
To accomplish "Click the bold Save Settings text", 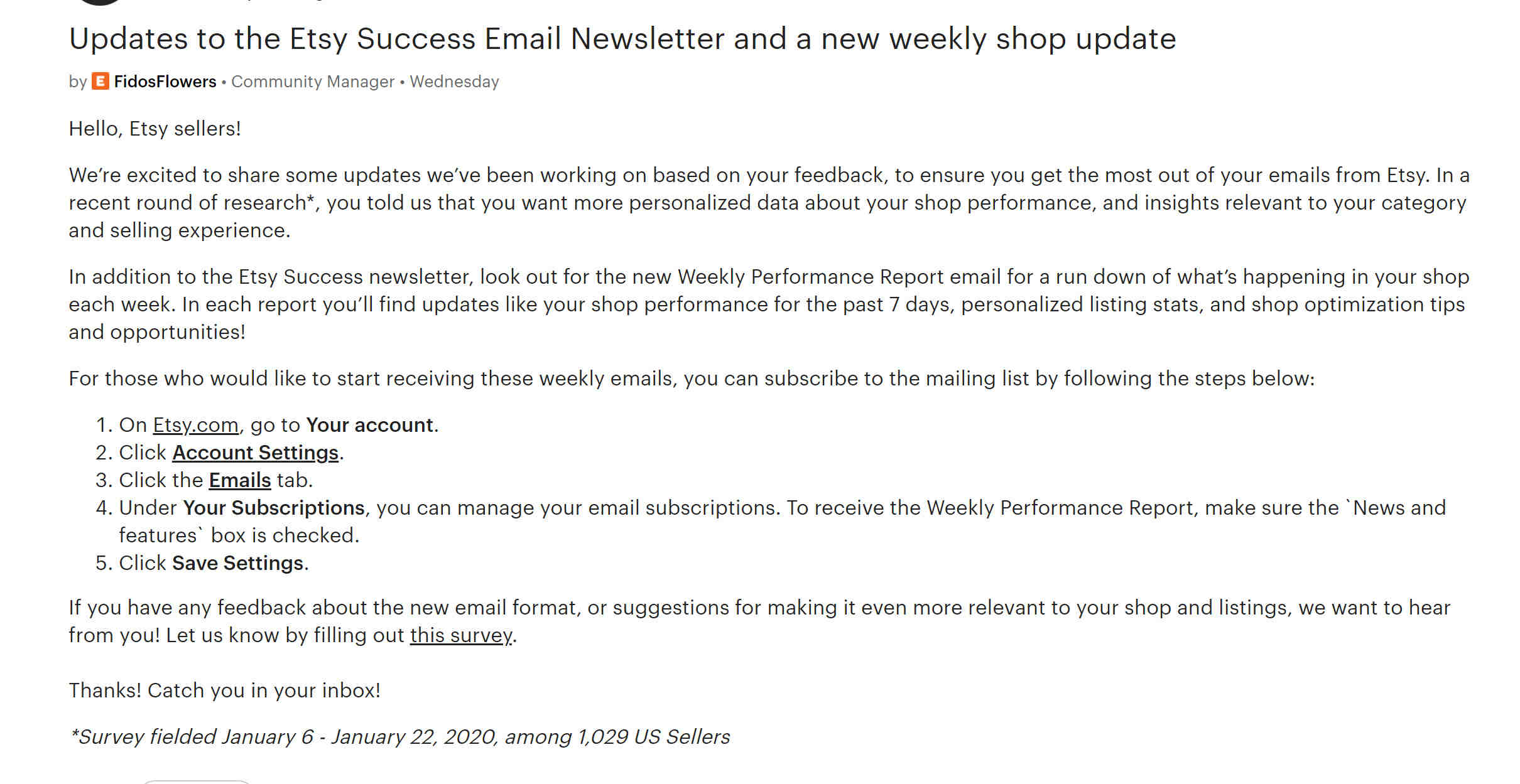I will (x=238, y=563).
